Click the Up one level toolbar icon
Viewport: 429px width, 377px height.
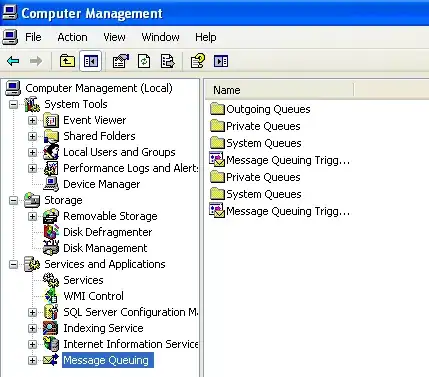pos(67,61)
